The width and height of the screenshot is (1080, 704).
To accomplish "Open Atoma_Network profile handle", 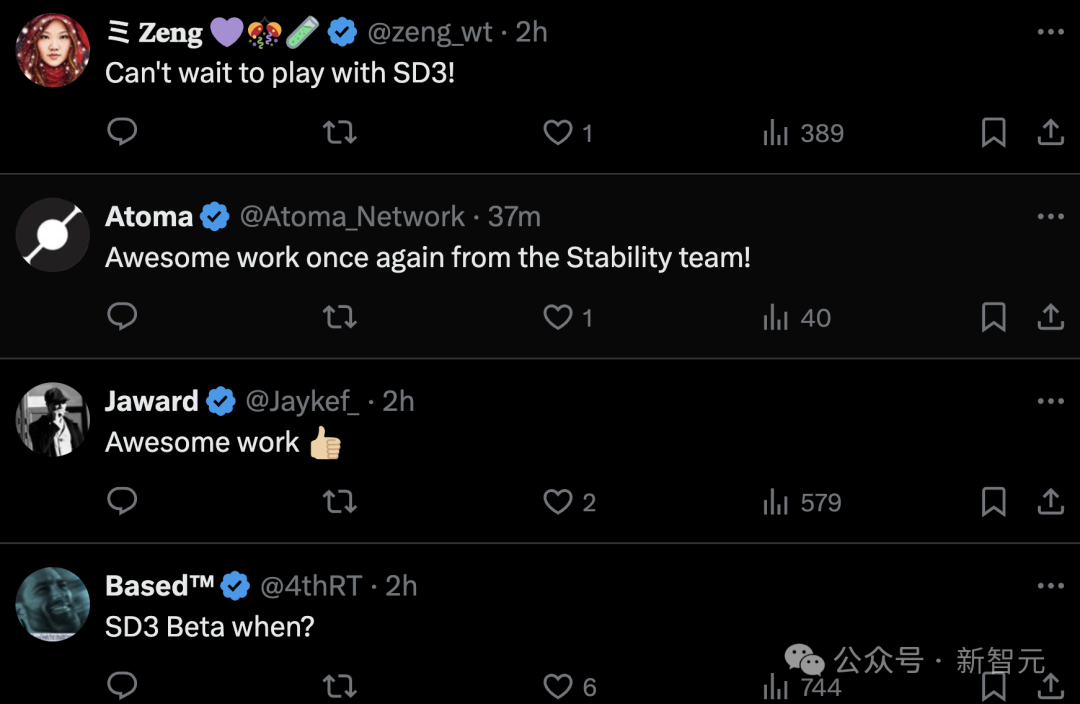I will [x=352, y=216].
